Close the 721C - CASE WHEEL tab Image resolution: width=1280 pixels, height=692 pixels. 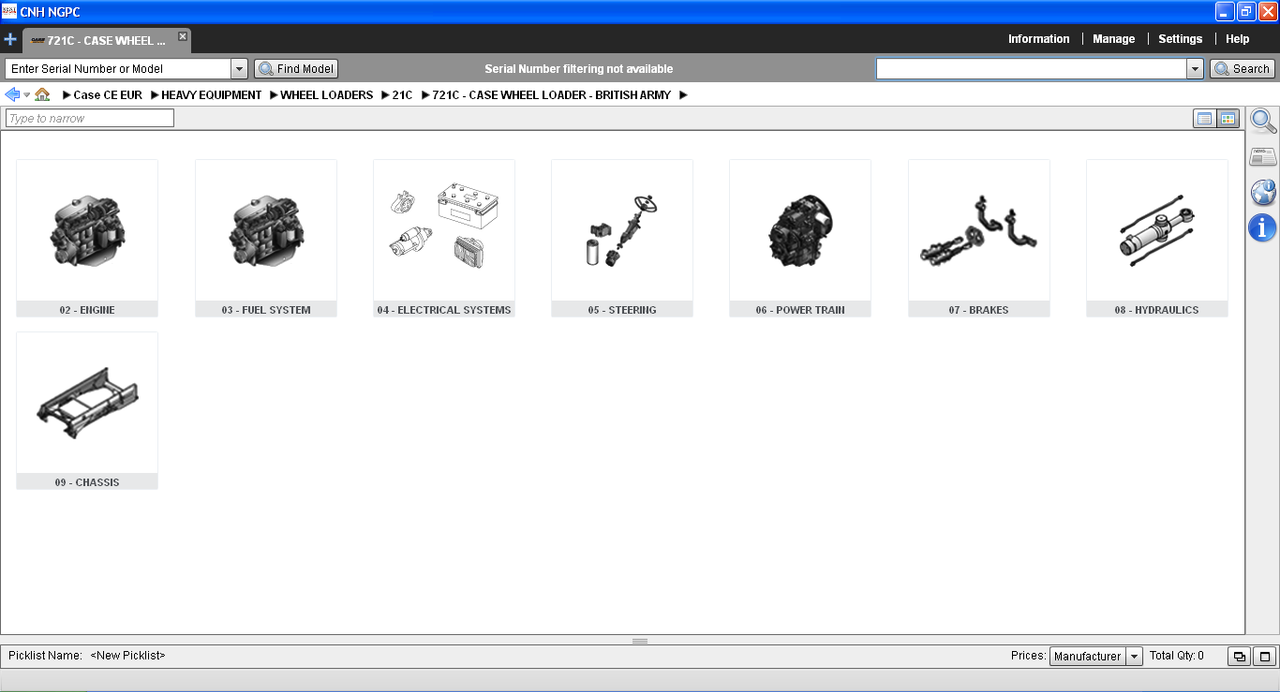[x=182, y=36]
